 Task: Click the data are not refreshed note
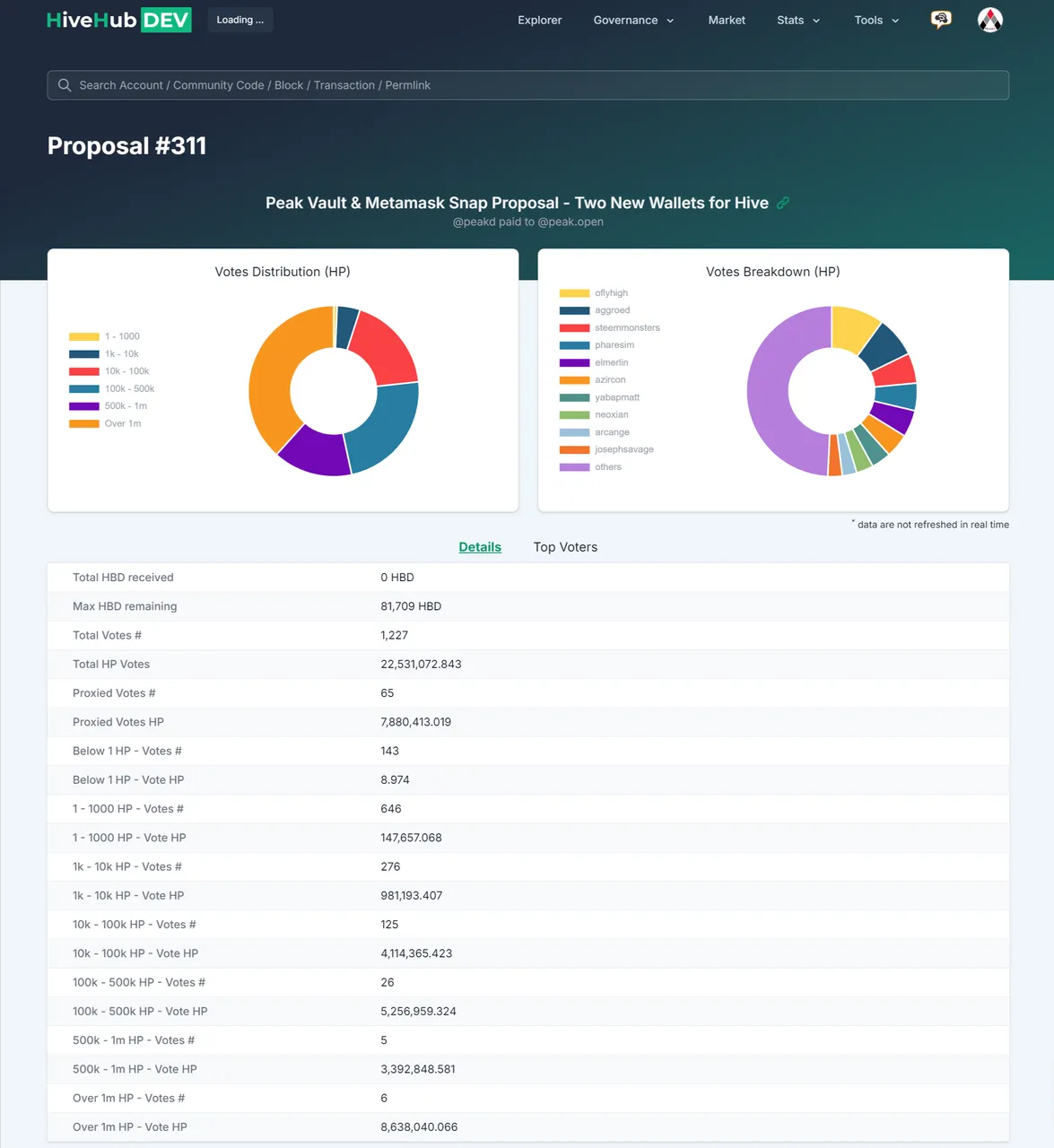click(931, 525)
